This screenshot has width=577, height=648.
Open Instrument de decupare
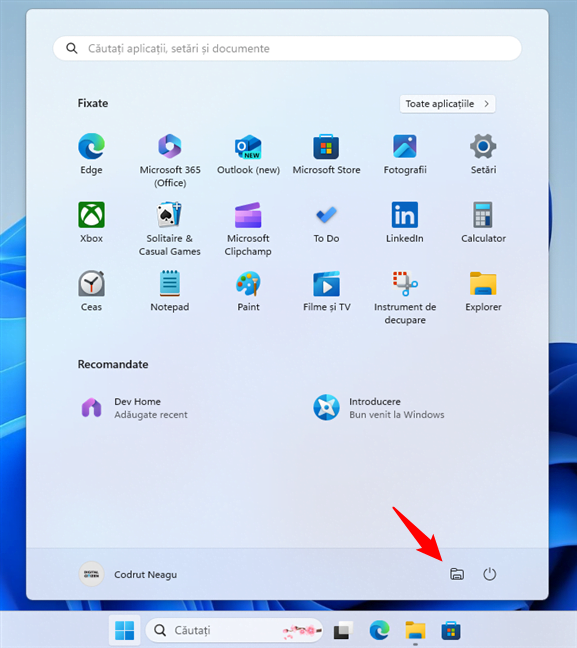[405, 298]
